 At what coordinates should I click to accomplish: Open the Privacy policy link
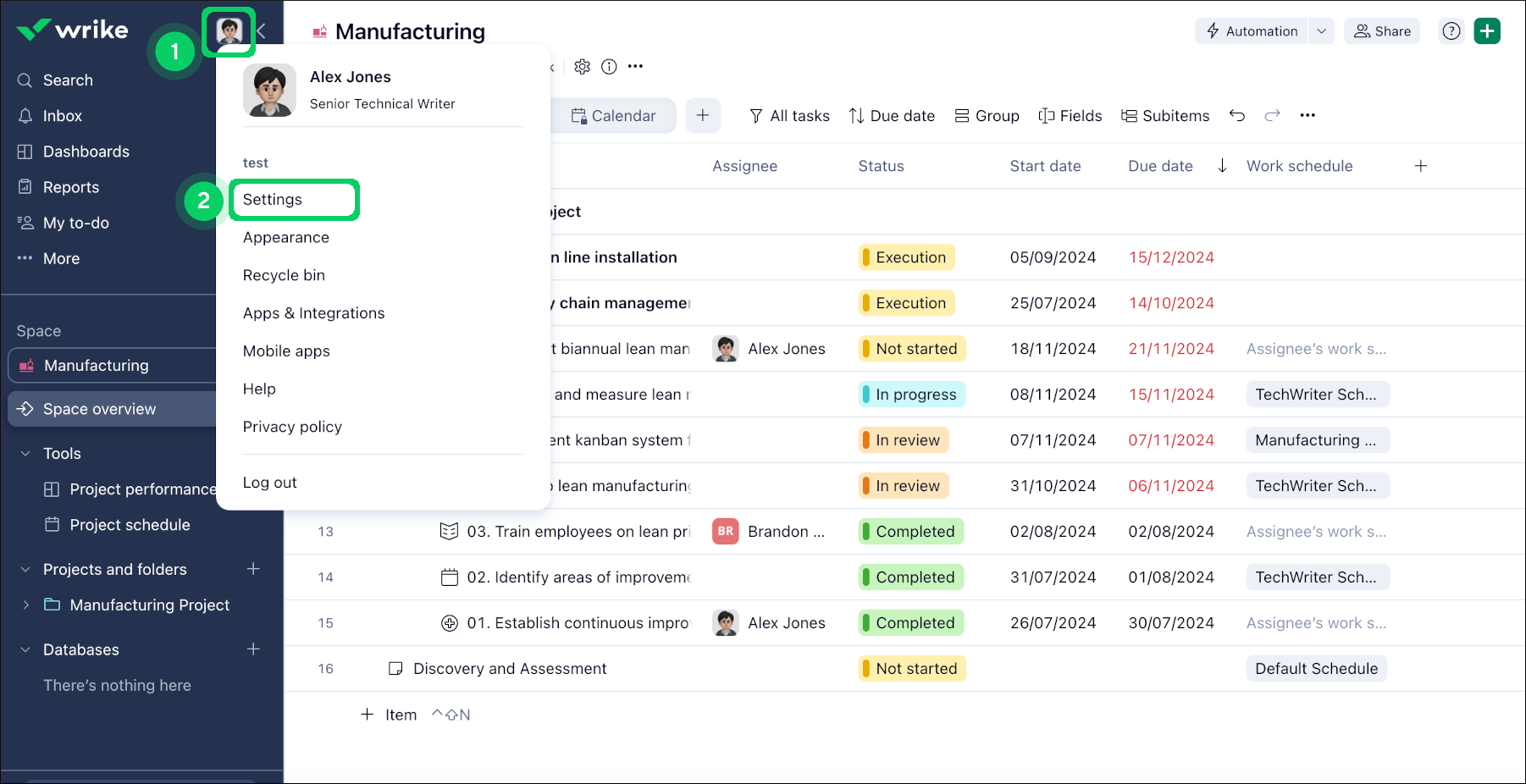[291, 426]
